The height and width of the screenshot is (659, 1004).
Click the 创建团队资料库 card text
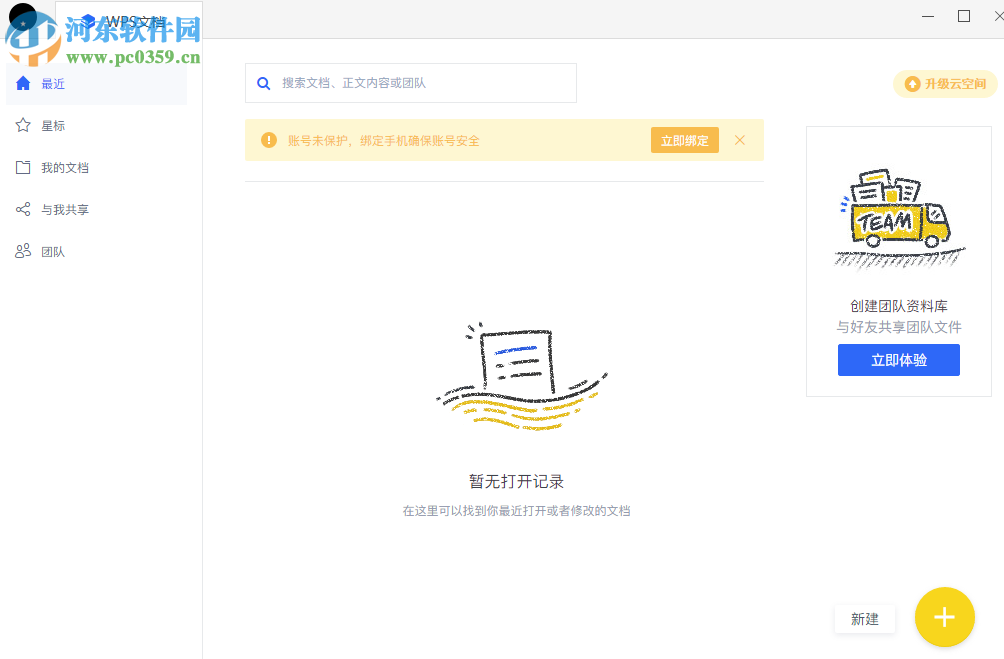(x=897, y=306)
